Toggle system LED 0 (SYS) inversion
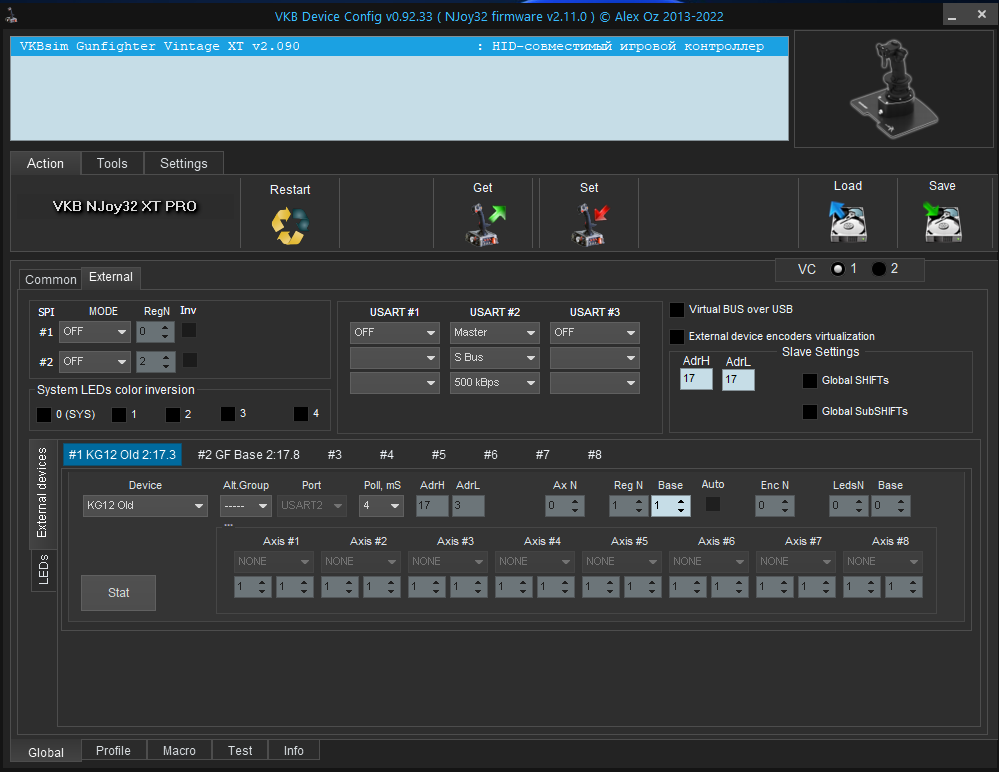Screen dimensions: 999x772 tap(44, 415)
